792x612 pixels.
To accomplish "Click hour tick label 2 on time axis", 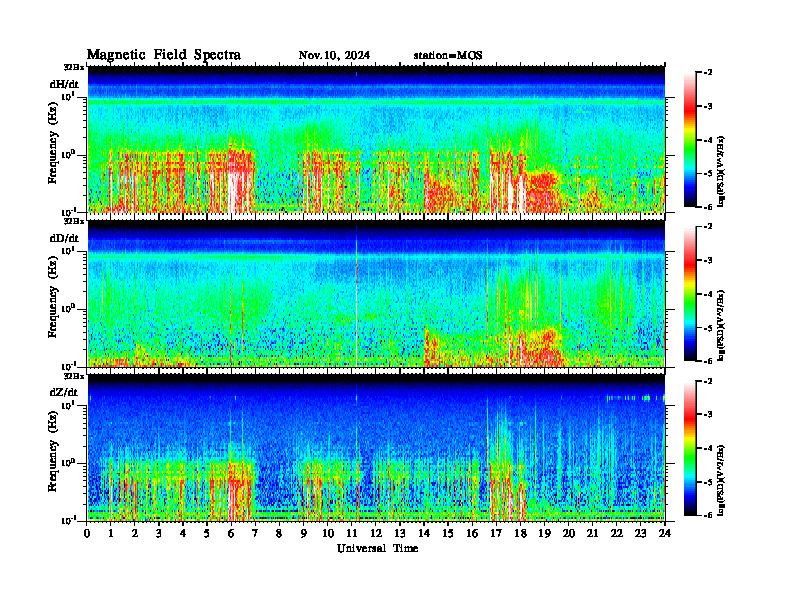I will click(135, 533).
